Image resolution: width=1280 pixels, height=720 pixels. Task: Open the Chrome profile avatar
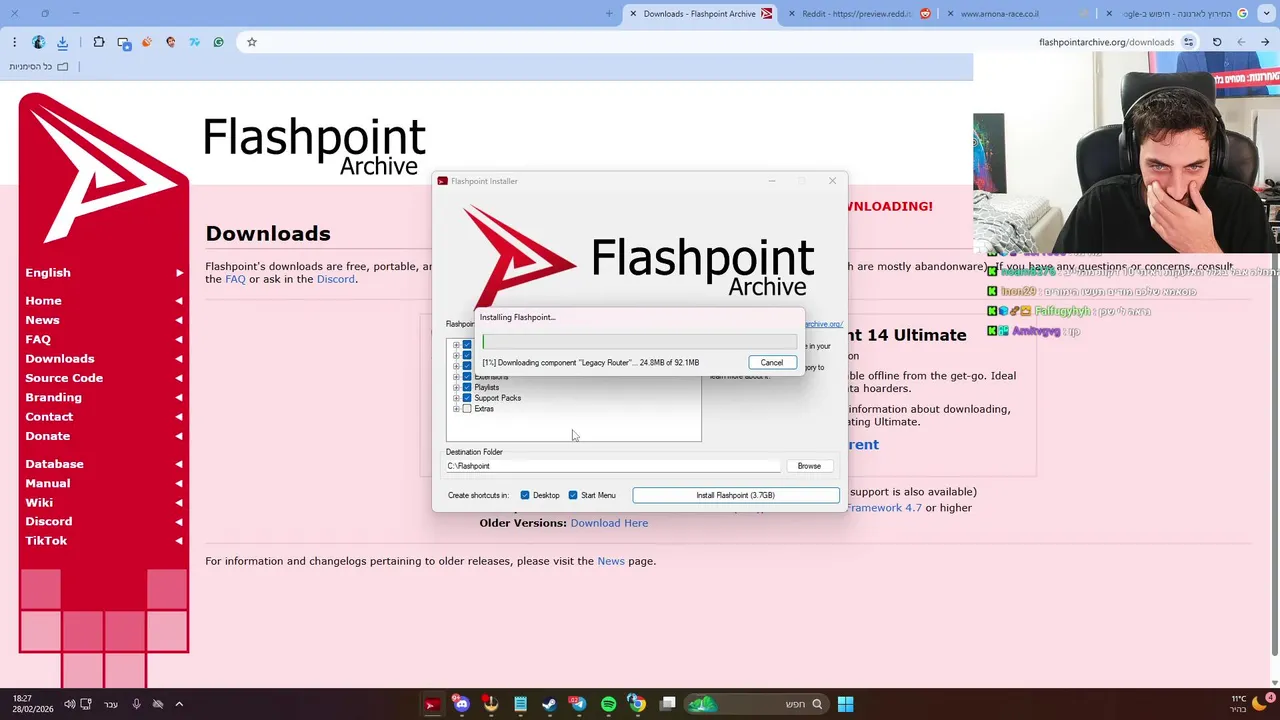pyautogui.click(x=38, y=42)
